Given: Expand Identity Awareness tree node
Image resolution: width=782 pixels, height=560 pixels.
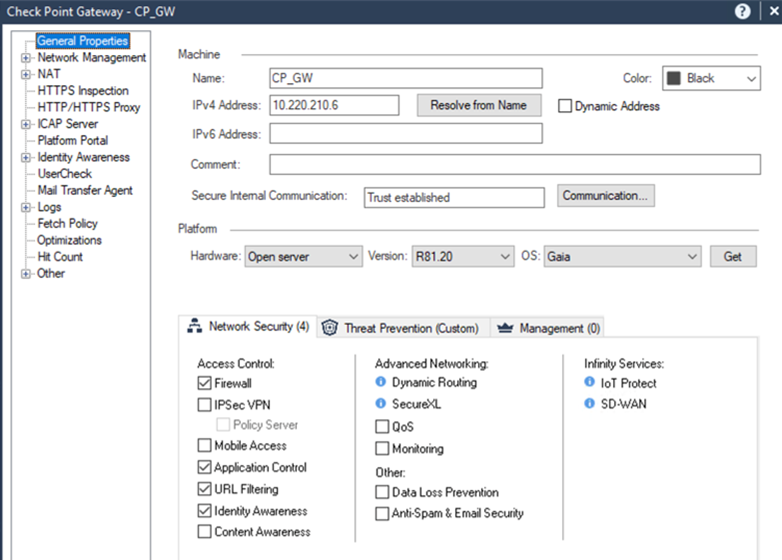Looking at the screenshot, I should [25, 158].
